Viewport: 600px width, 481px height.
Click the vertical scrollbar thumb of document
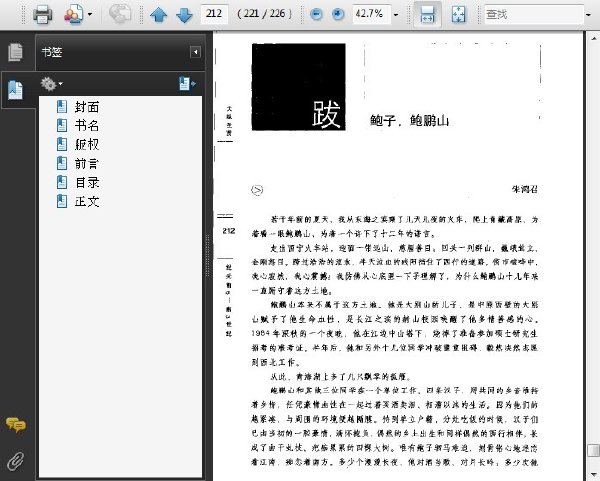[x=594, y=450]
